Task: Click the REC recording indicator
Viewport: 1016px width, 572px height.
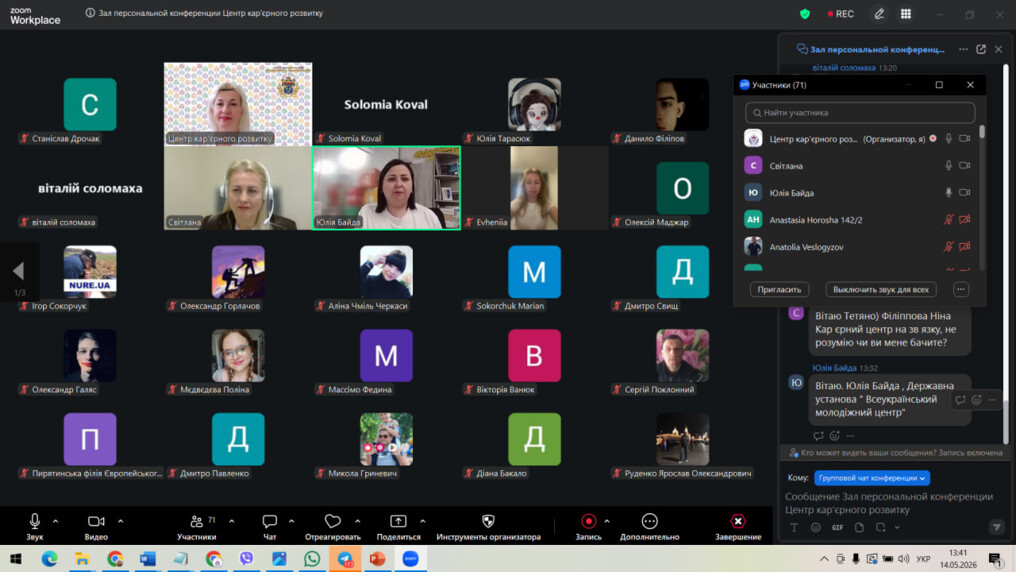Action: (840, 14)
